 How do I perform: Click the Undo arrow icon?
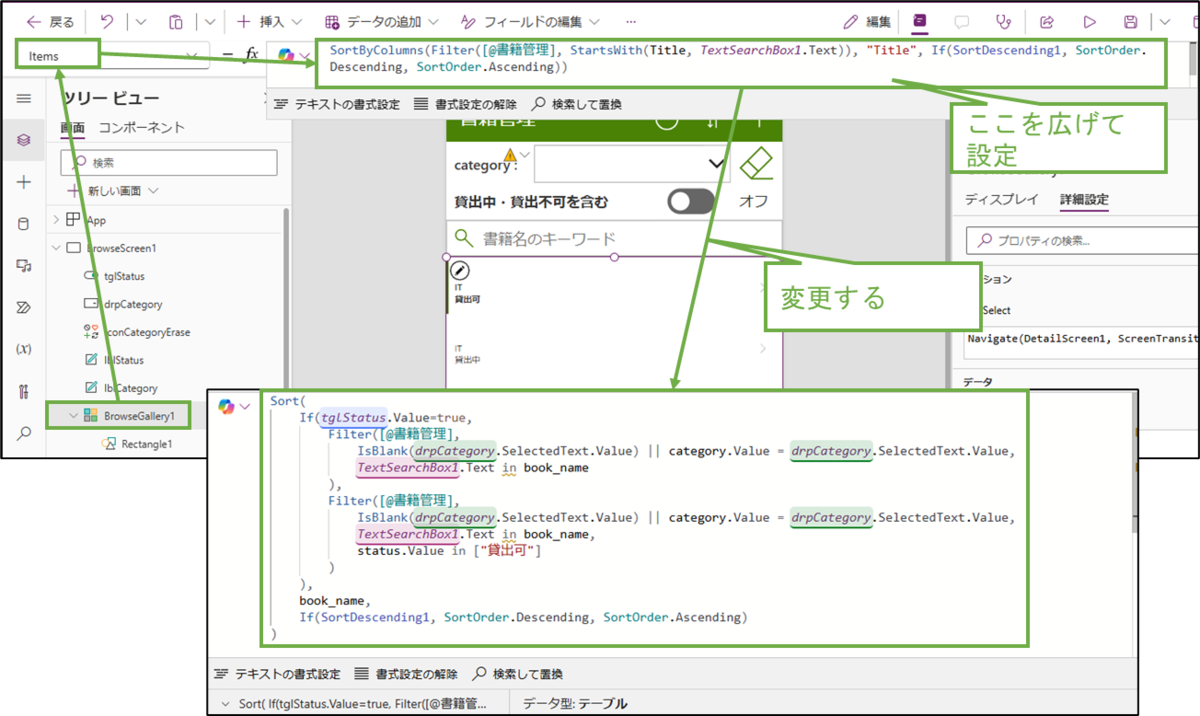[x=107, y=21]
